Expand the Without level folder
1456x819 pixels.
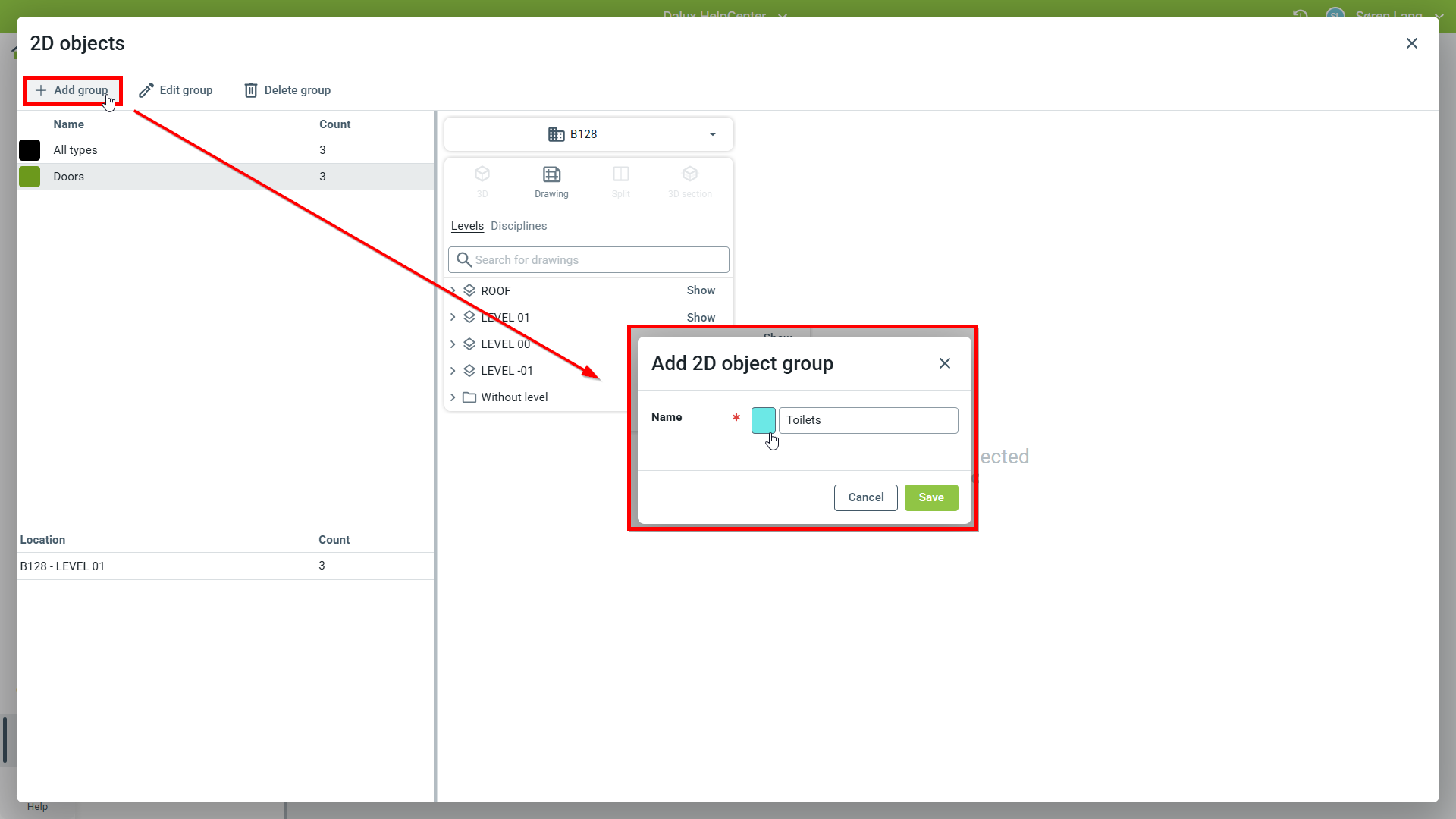[453, 397]
